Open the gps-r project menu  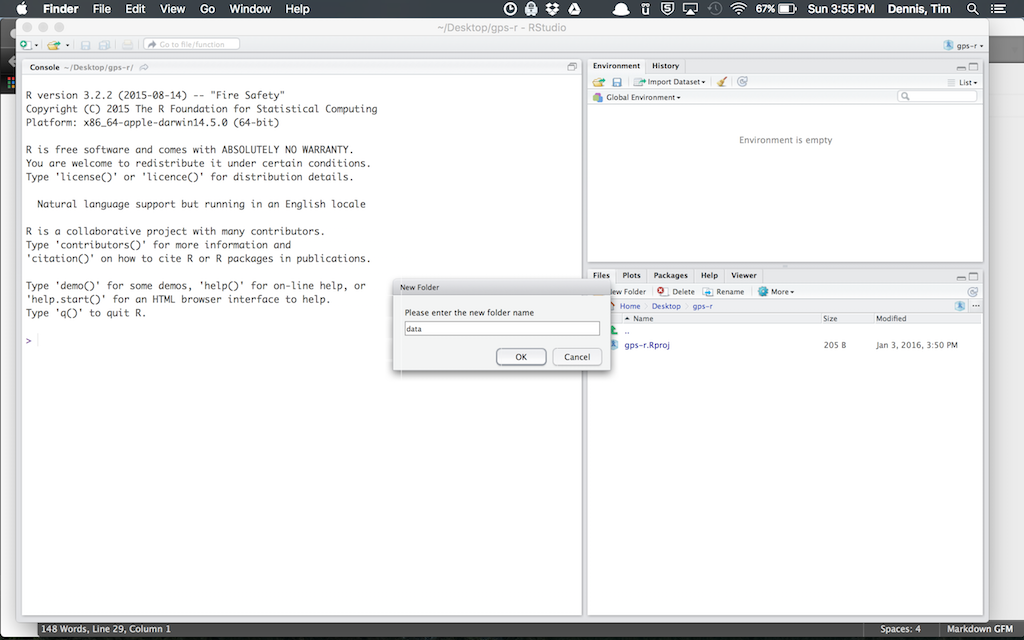pyautogui.click(x=964, y=45)
